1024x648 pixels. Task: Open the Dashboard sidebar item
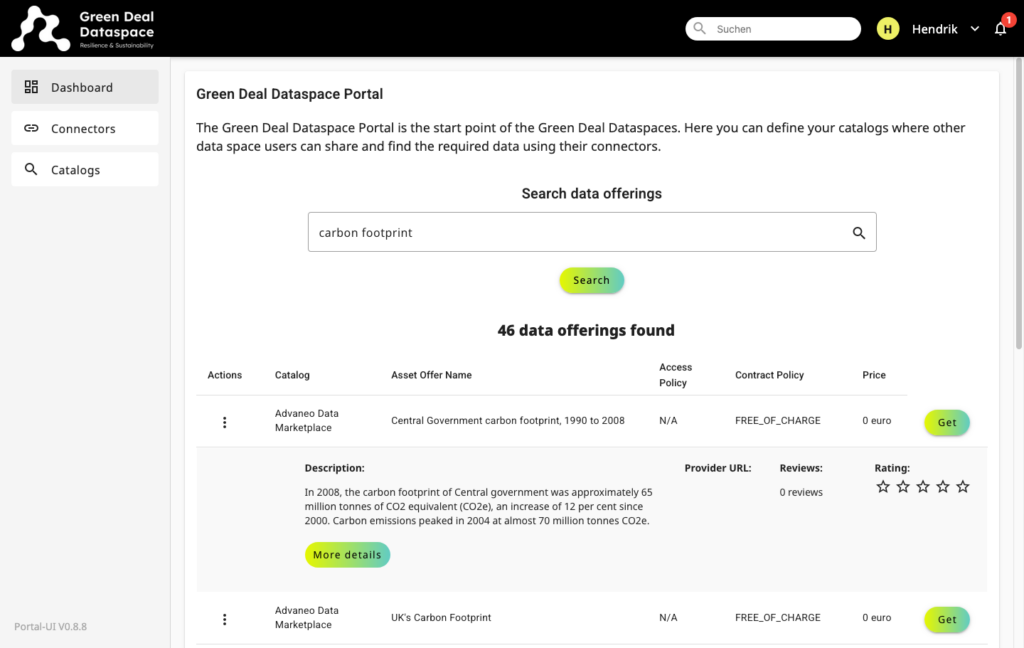click(85, 87)
